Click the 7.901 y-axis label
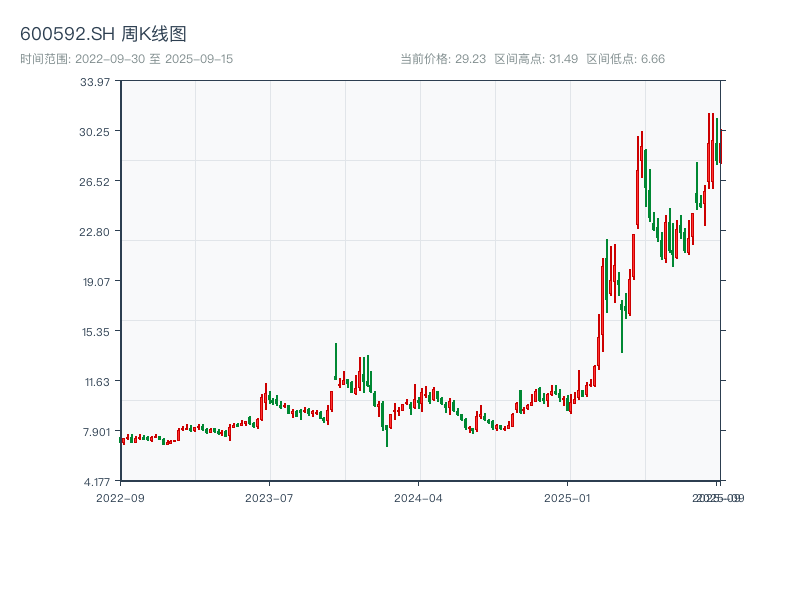 click(x=96, y=432)
